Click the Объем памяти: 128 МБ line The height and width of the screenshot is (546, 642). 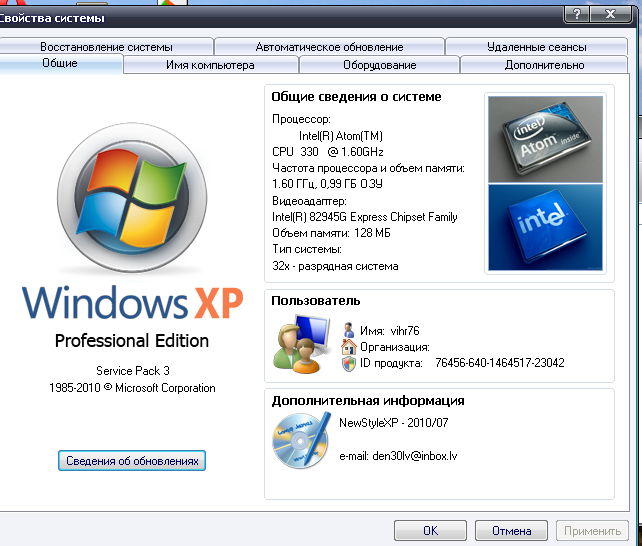pos(331,233)
